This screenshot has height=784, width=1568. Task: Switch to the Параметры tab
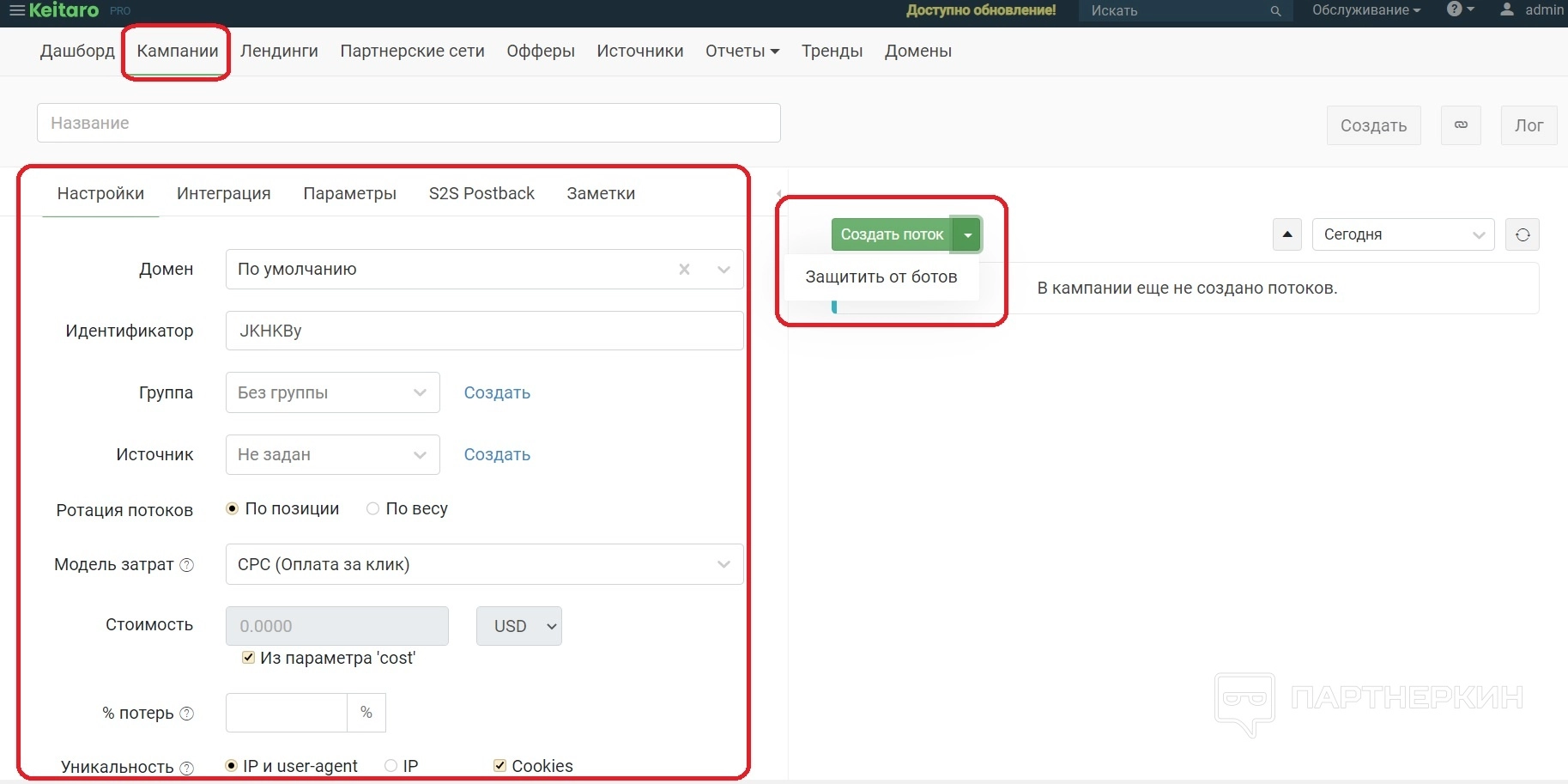click(x=349, y=194)
